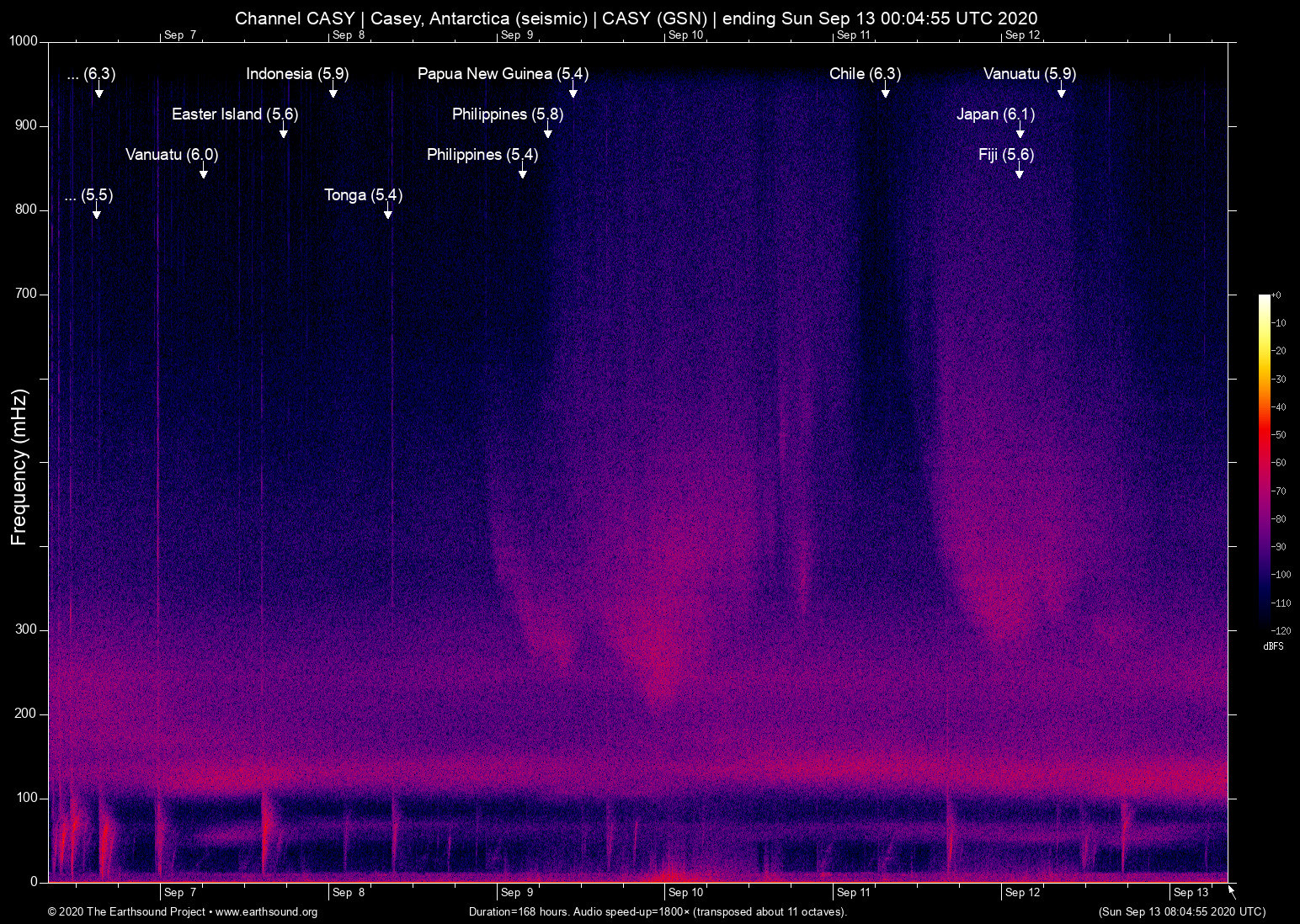The image size is (1300, 924).
Task: Click the Sep 10 date tick label
Action: pyautogui.click(x=685, y=892)
